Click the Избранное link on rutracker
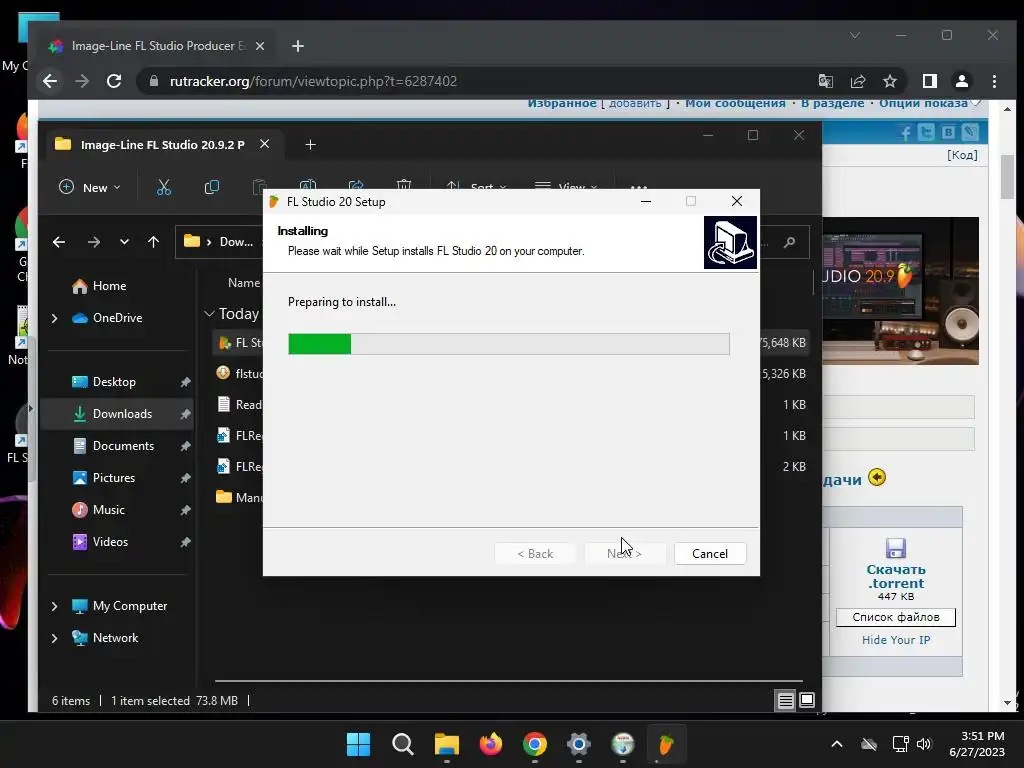The height and width of the screenshot is (768, 1024). 562,103
